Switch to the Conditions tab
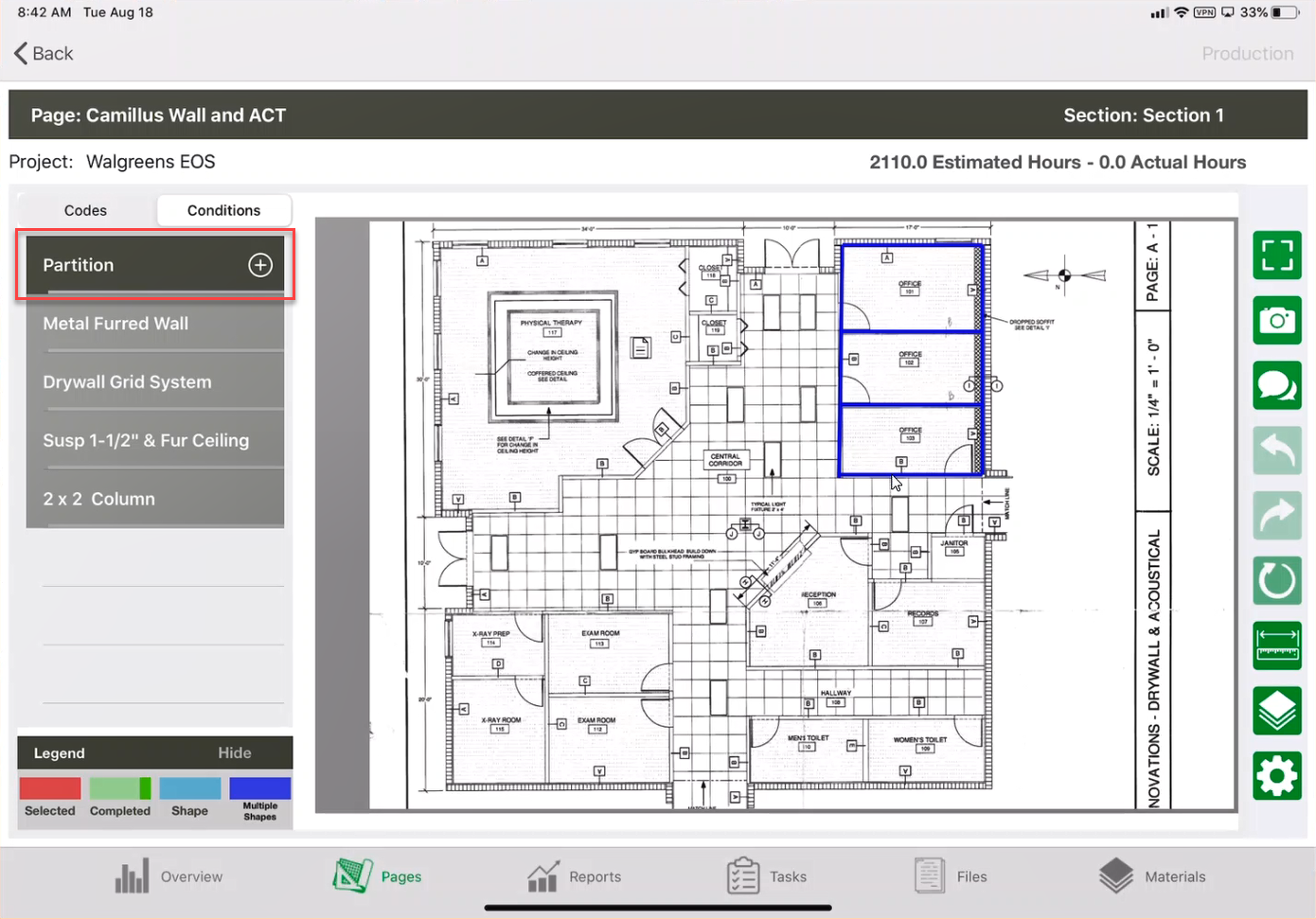This screenshot has width=1316, height=919. click(x=223, y=210)
